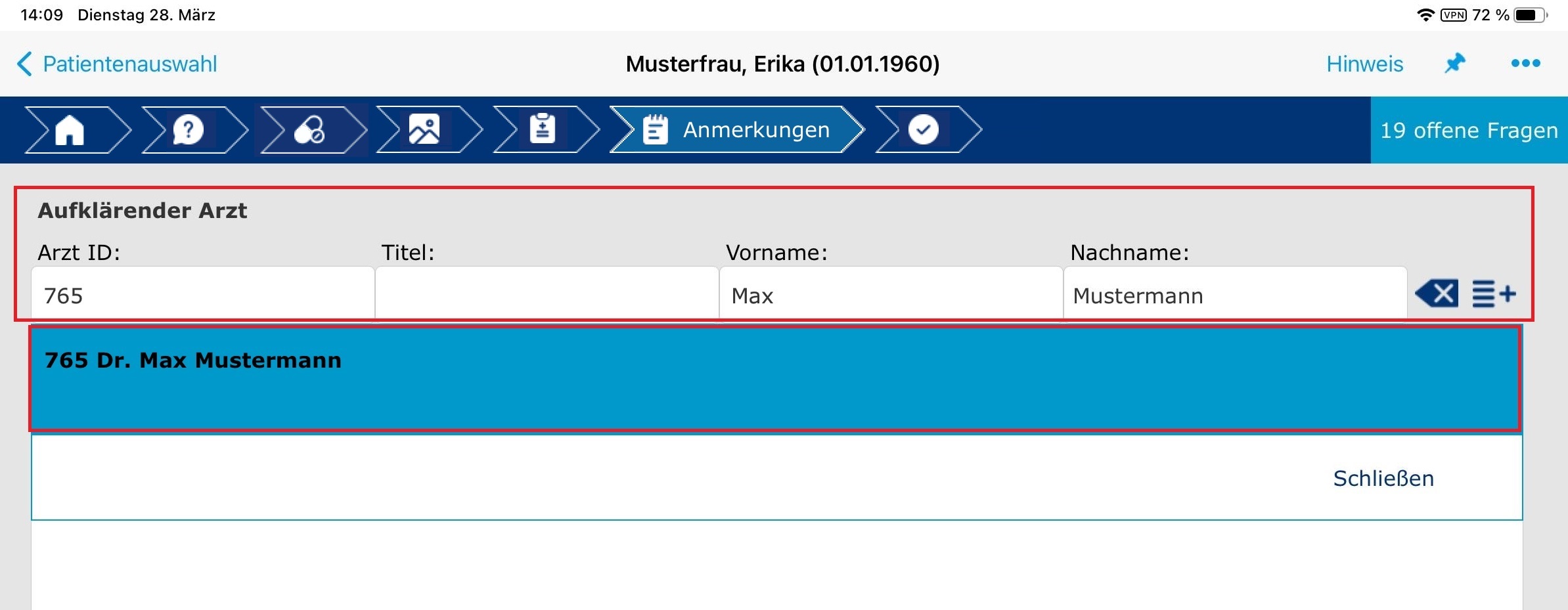The image size is (1568, 610).
Task: Tap the pin icon in header
Action: point(1455,64)
